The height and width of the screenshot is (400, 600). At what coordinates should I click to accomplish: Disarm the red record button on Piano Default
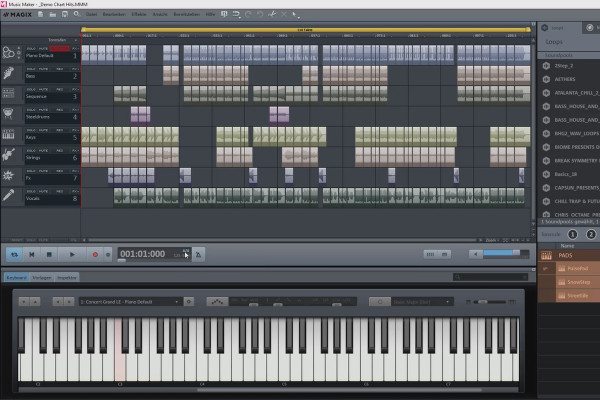click(x=60, y=49)
